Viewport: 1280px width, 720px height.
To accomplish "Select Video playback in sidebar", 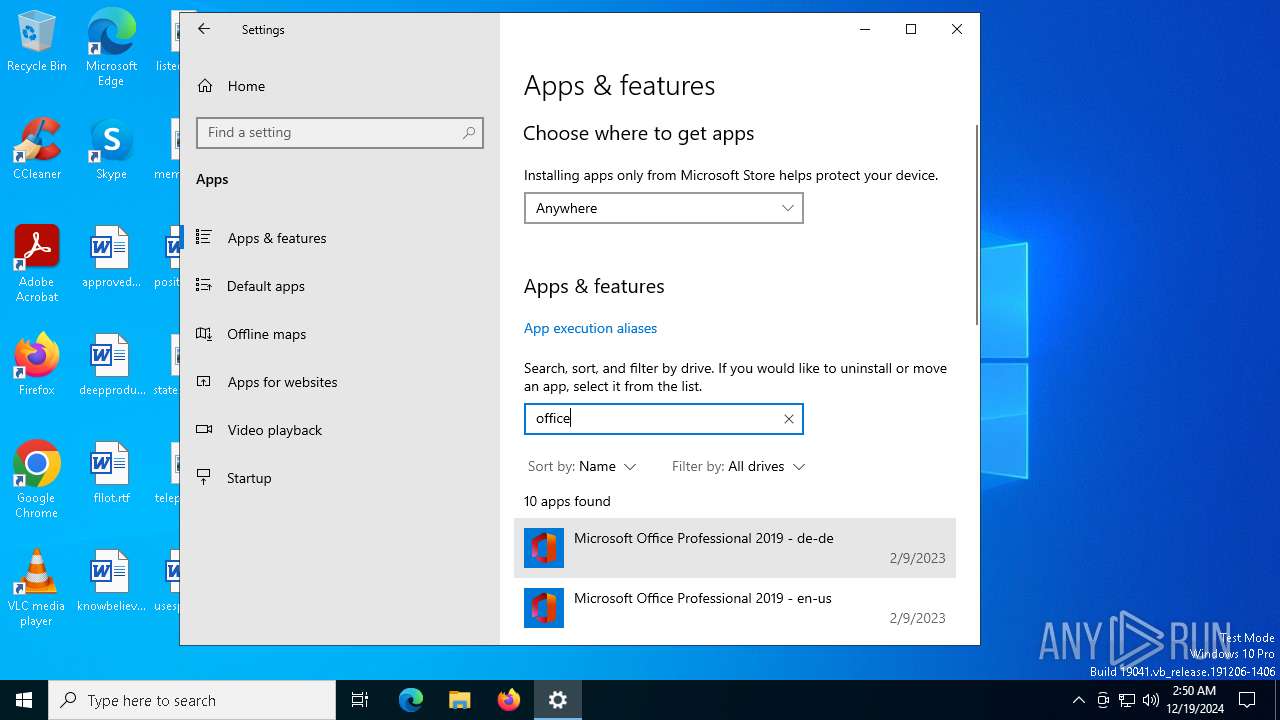I will (274, 430).
